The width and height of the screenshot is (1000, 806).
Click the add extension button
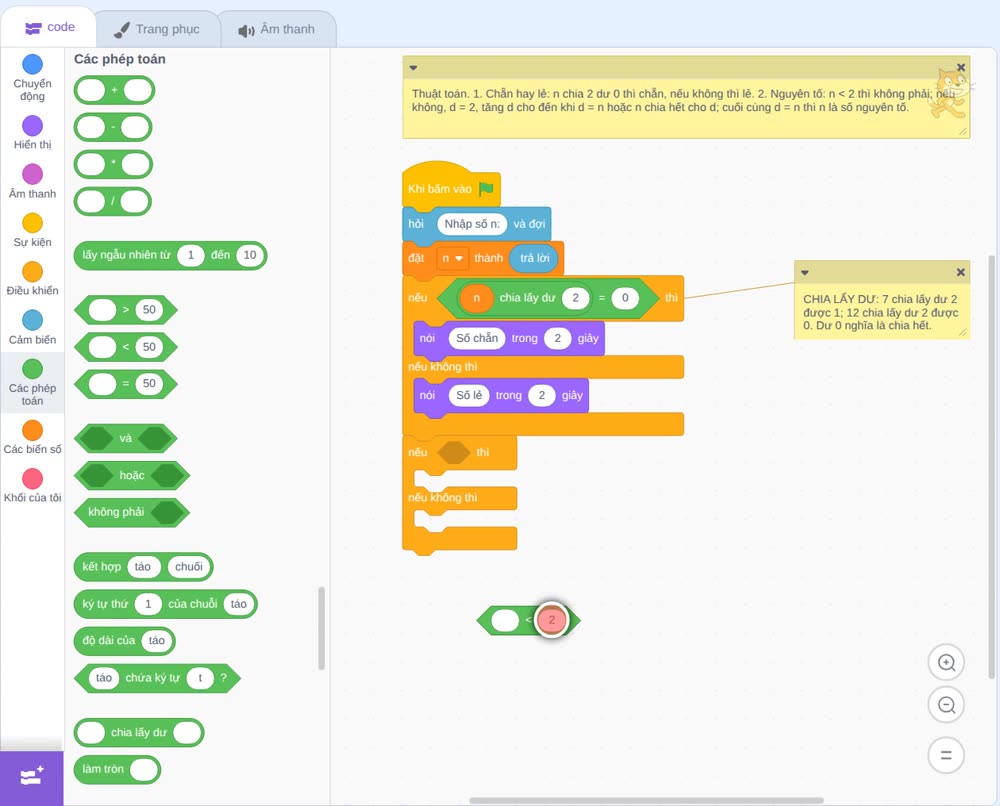[x=32, y=777]
